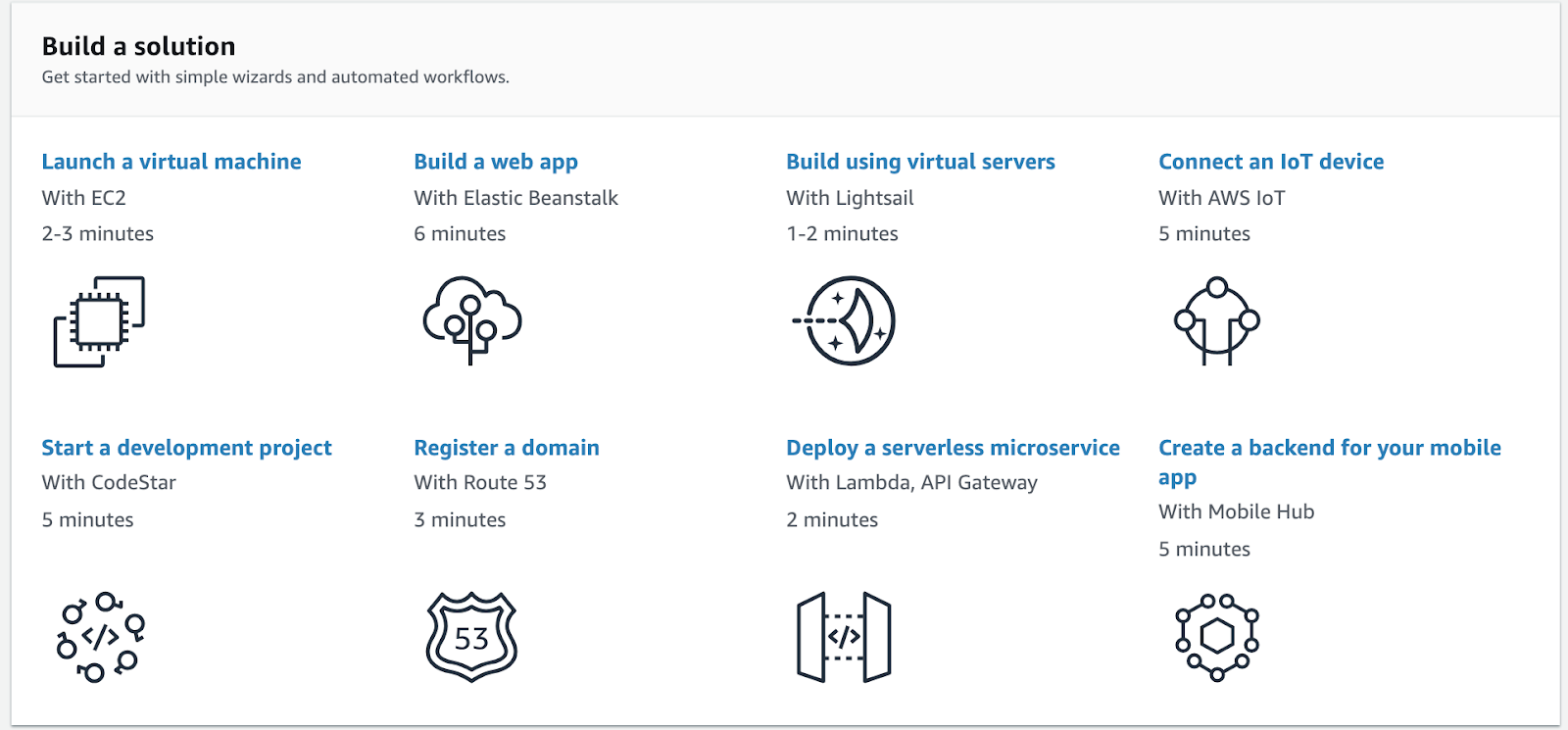
Task: Select Build using virtual servers link
Action: [920, 162]
